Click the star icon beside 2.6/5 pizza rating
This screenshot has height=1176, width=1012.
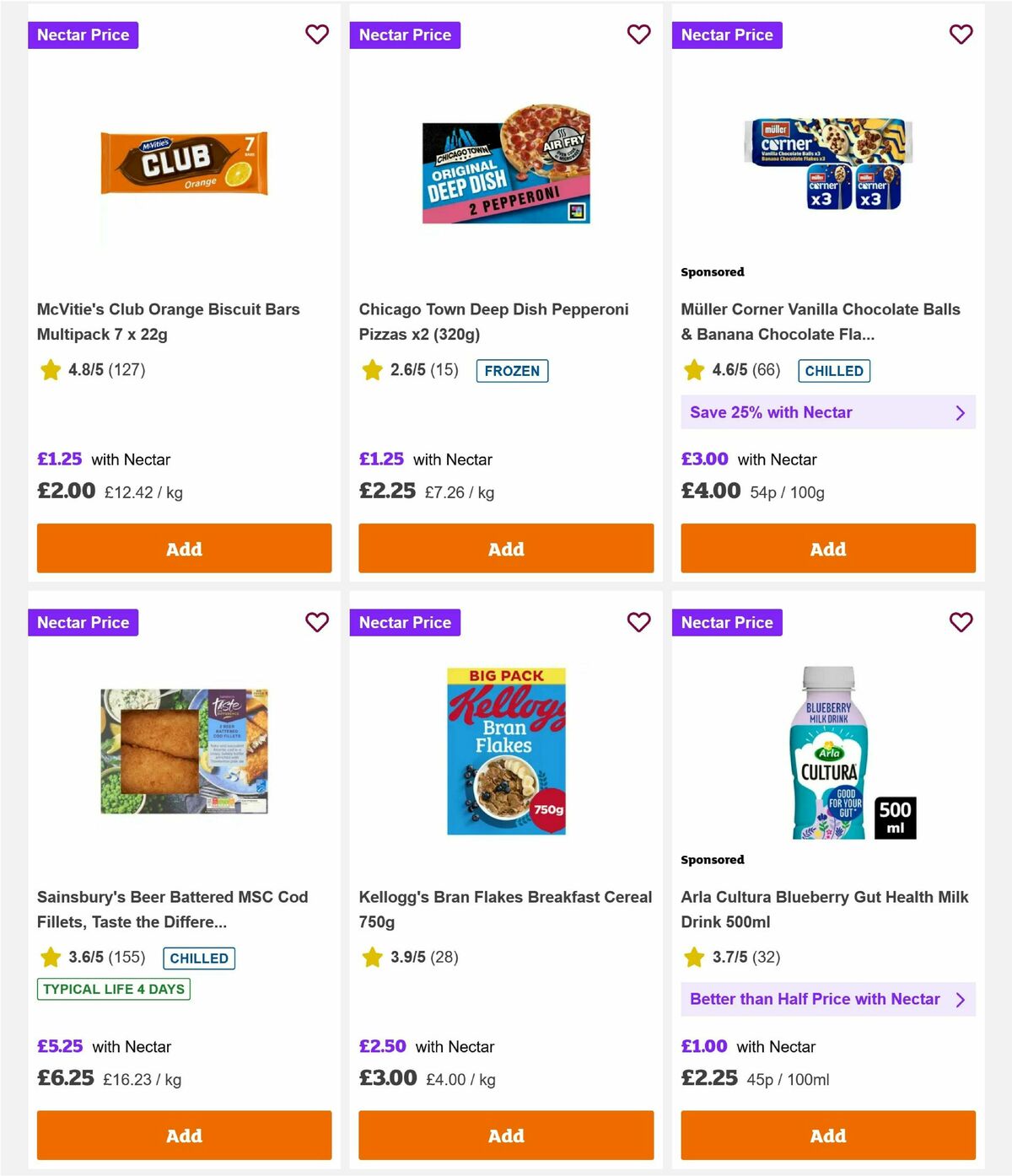pyautogui.click(x=371, y=369)
